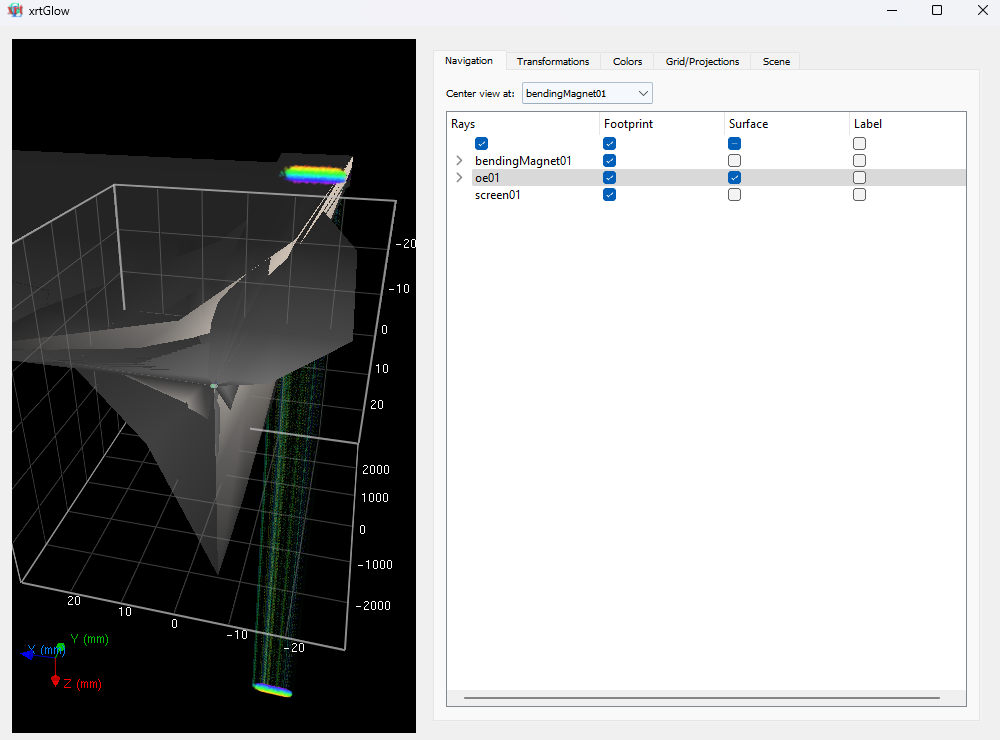The height and width of the screenshot is (740, 1000).
Task: Disable the Surface checkbox for oe01
Action: (734, 177)
